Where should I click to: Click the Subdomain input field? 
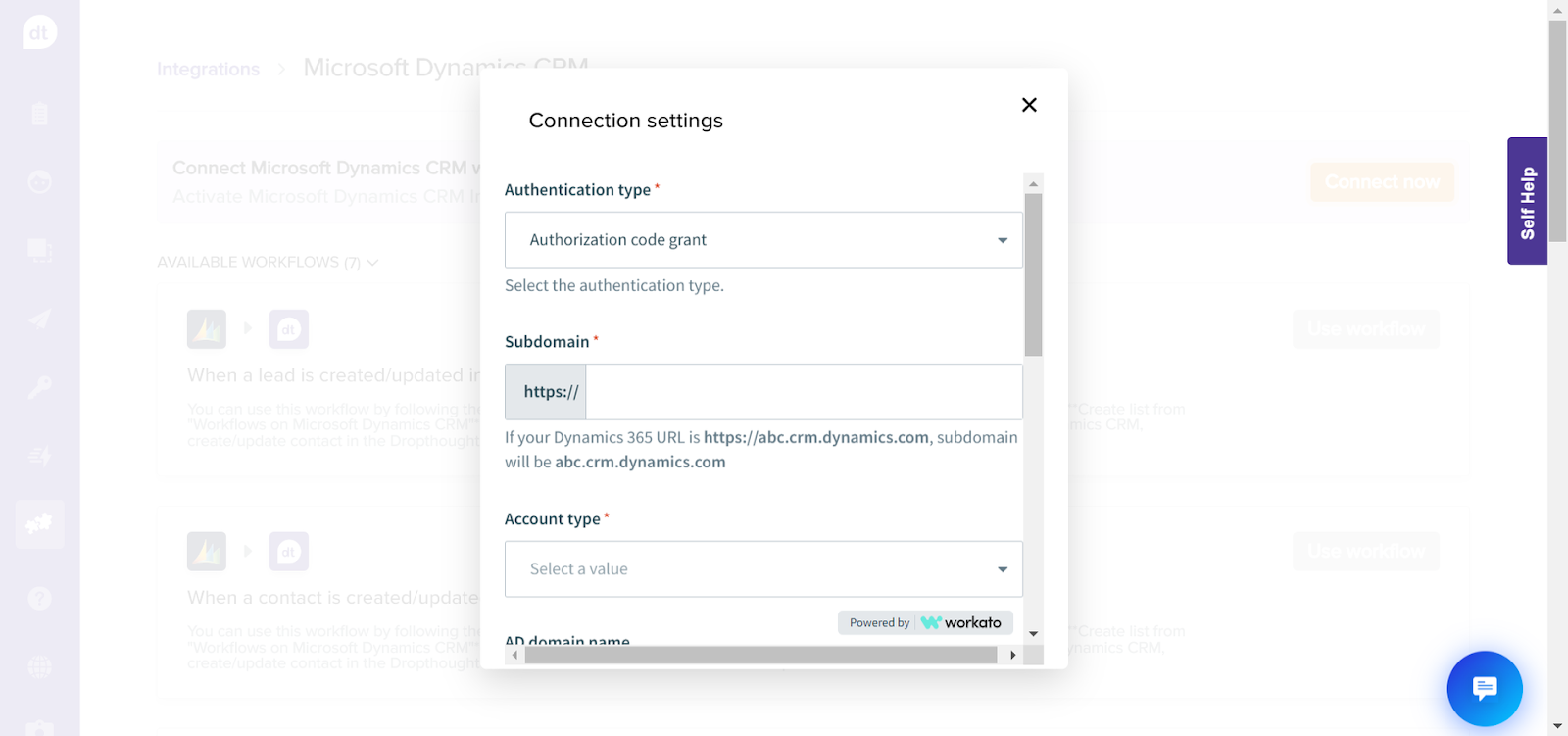point(804,392)
